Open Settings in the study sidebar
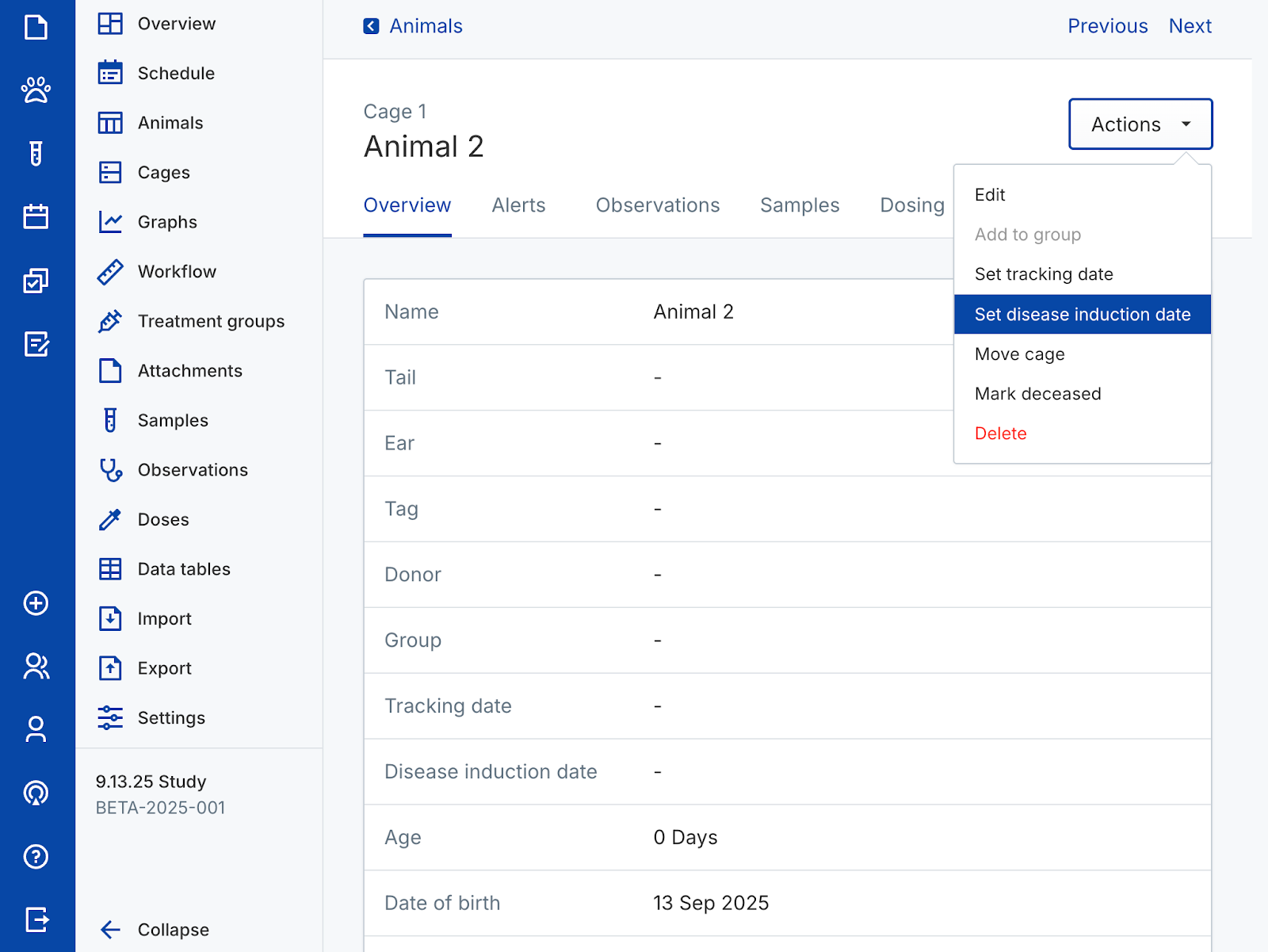Viewport: 1268px width, 952px height. pos(171,718)
